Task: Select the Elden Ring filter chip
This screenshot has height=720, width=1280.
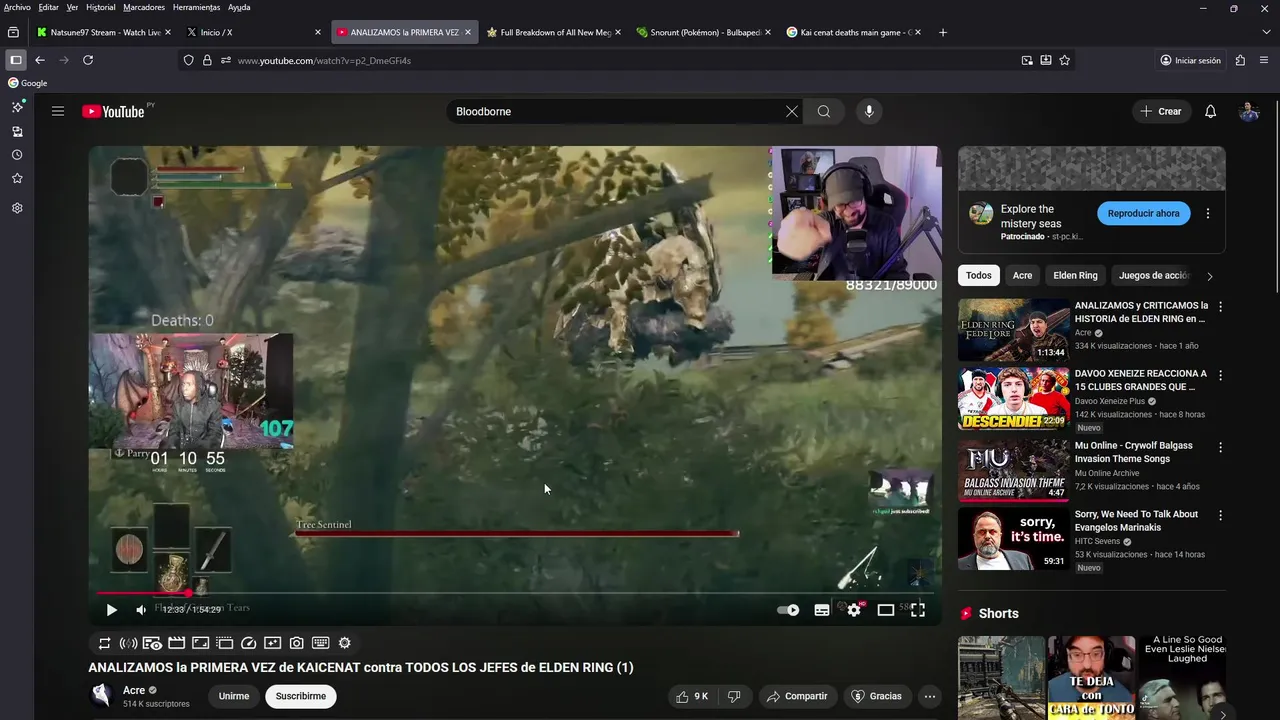Action: pyautogui.click(x=1075, y=275)
